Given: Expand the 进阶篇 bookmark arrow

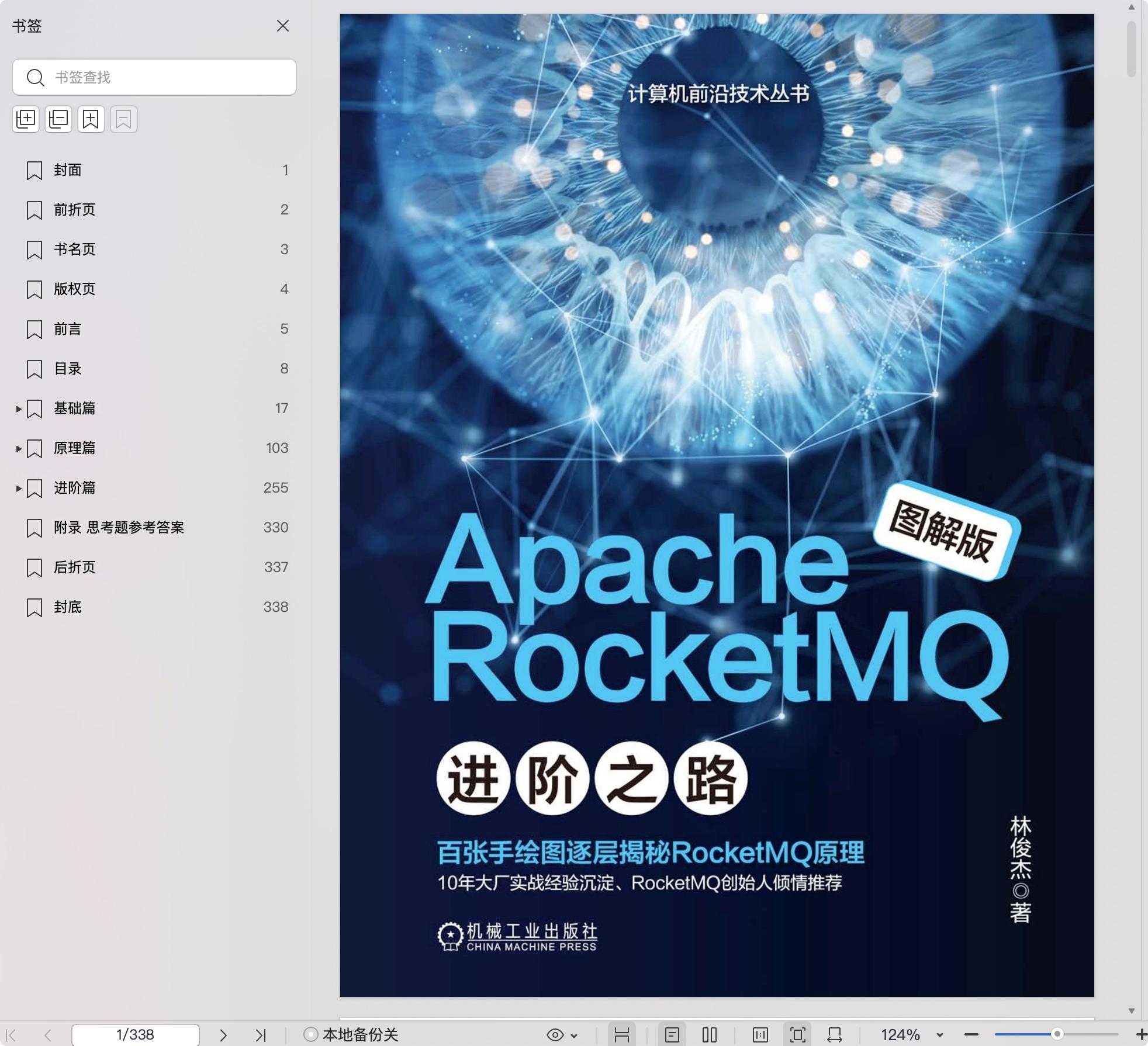Looking at the screenshot, I should pyautogui.click(x=18, y=489).
